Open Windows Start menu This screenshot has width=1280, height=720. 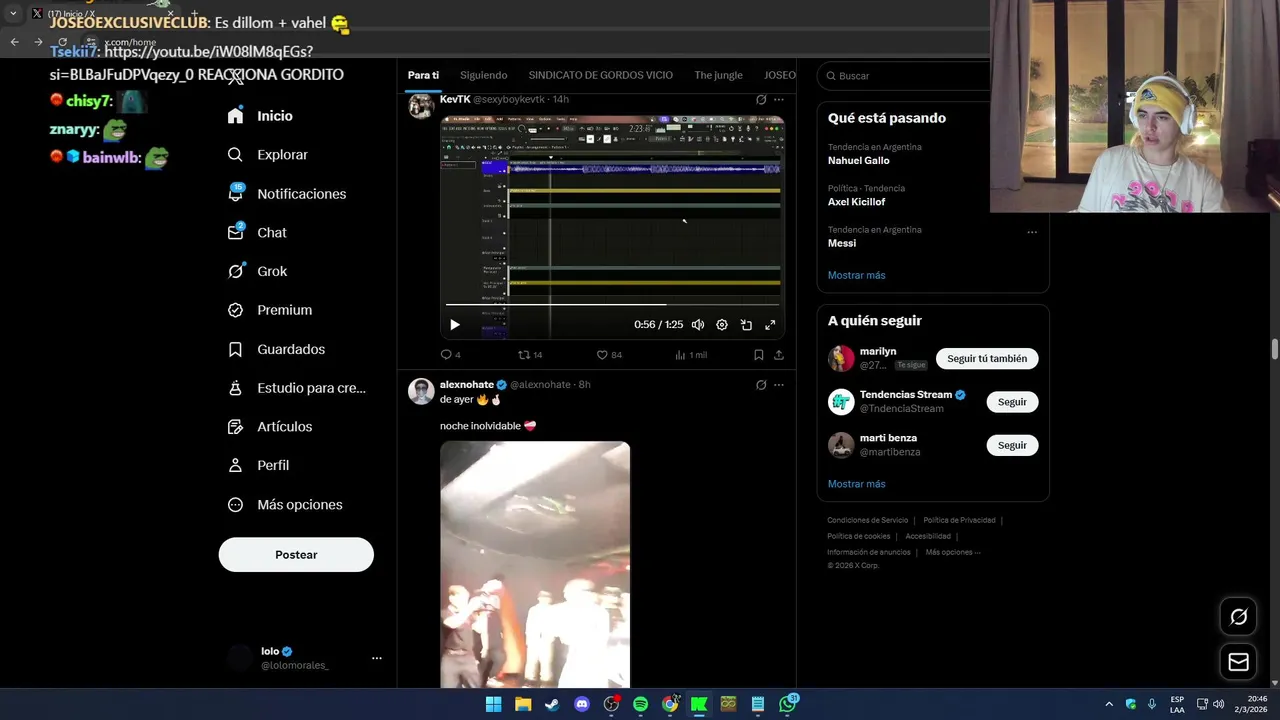point(493,704)
